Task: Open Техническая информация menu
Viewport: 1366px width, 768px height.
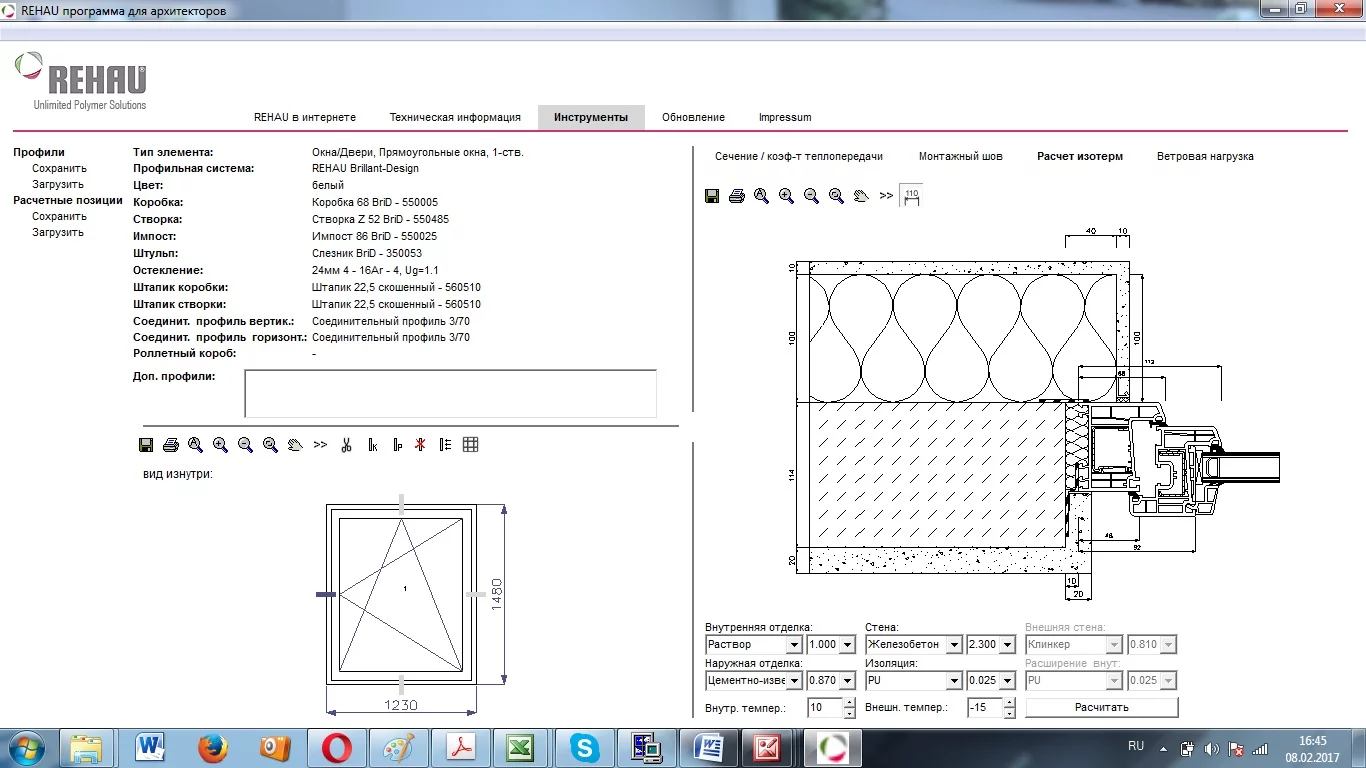Action: click(x=455, y=117)
